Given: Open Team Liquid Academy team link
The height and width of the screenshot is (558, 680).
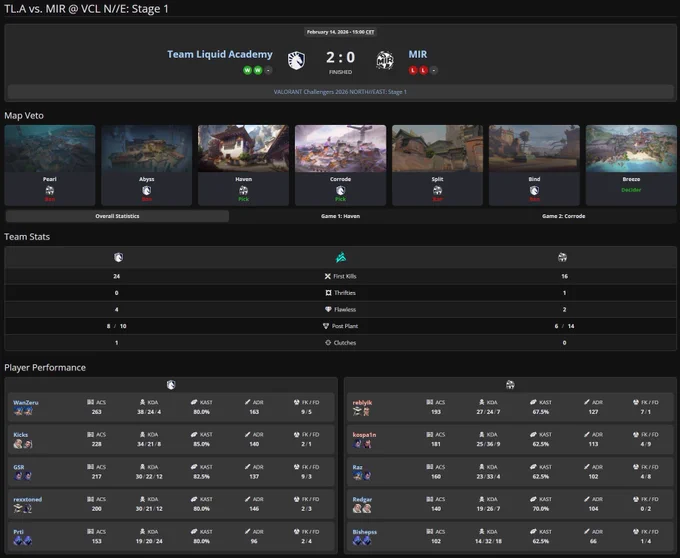Looking at the screenshot, I should pos(220,54).
